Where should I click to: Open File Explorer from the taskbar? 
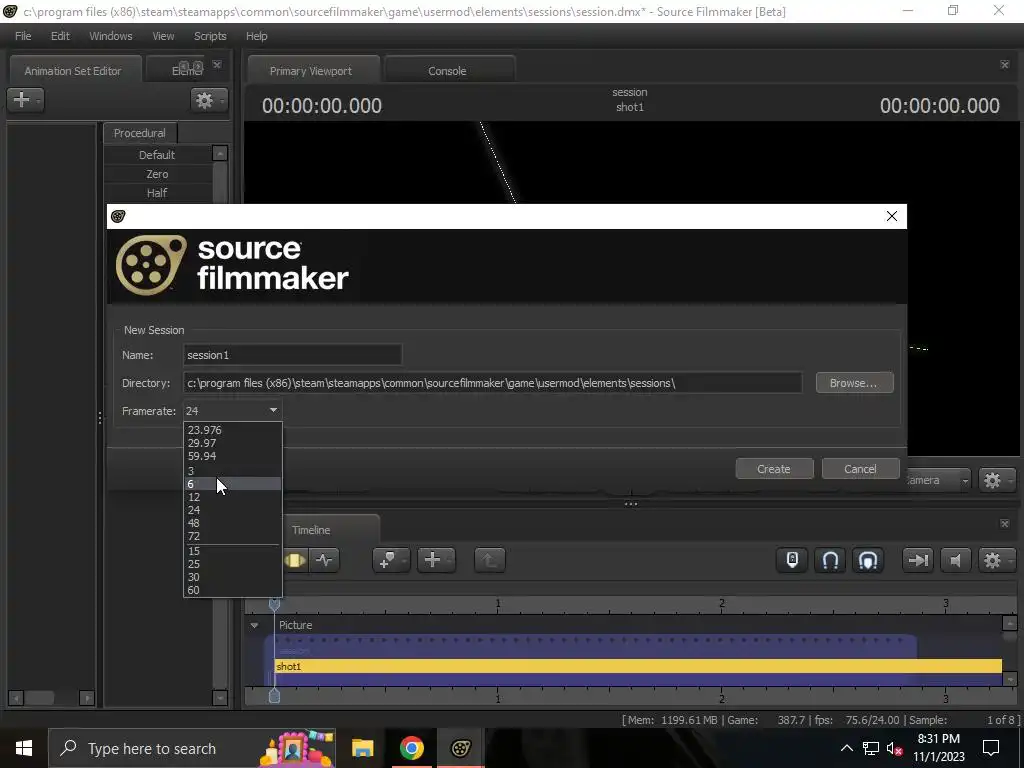(362, 748)
